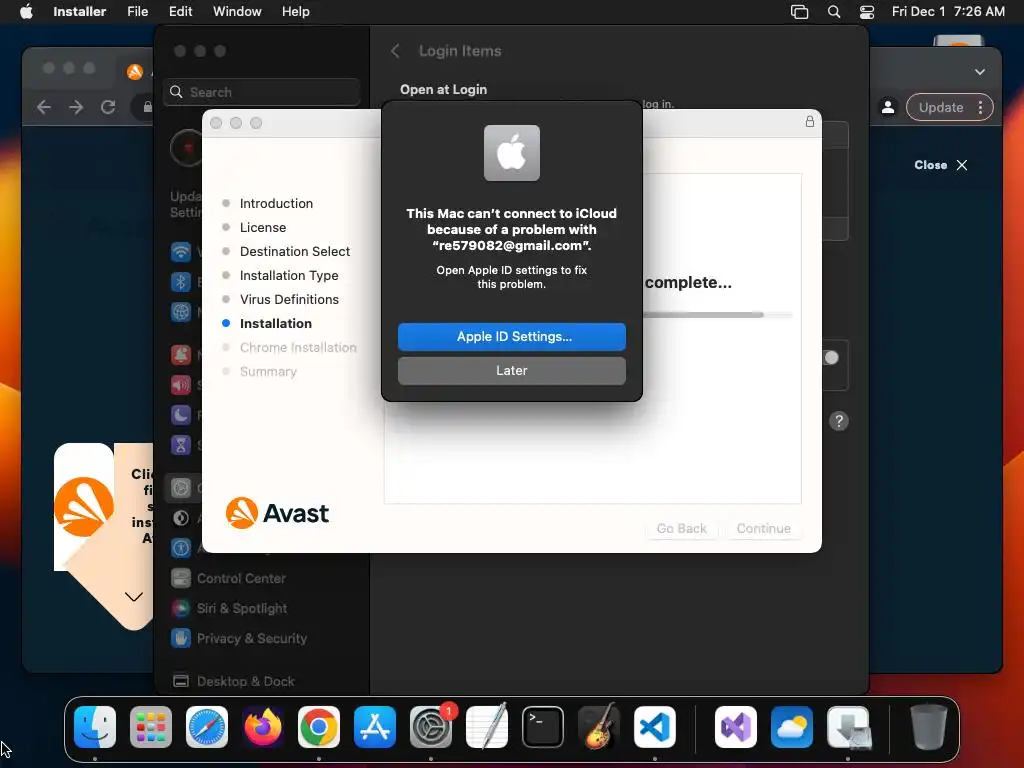Click Apple ID Settings button
This screenshot has width=1024, height=768.
coord(511,336)
